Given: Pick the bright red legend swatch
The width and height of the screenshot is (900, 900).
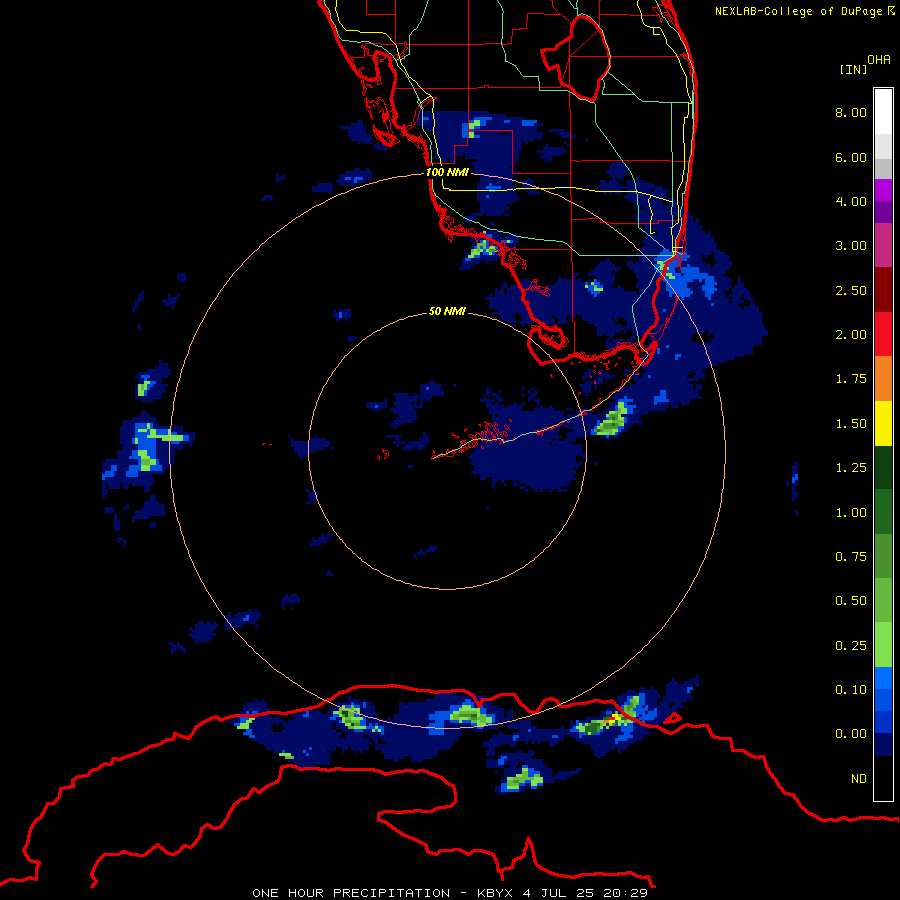Looking at the screenshot, I should pos(883,334).
